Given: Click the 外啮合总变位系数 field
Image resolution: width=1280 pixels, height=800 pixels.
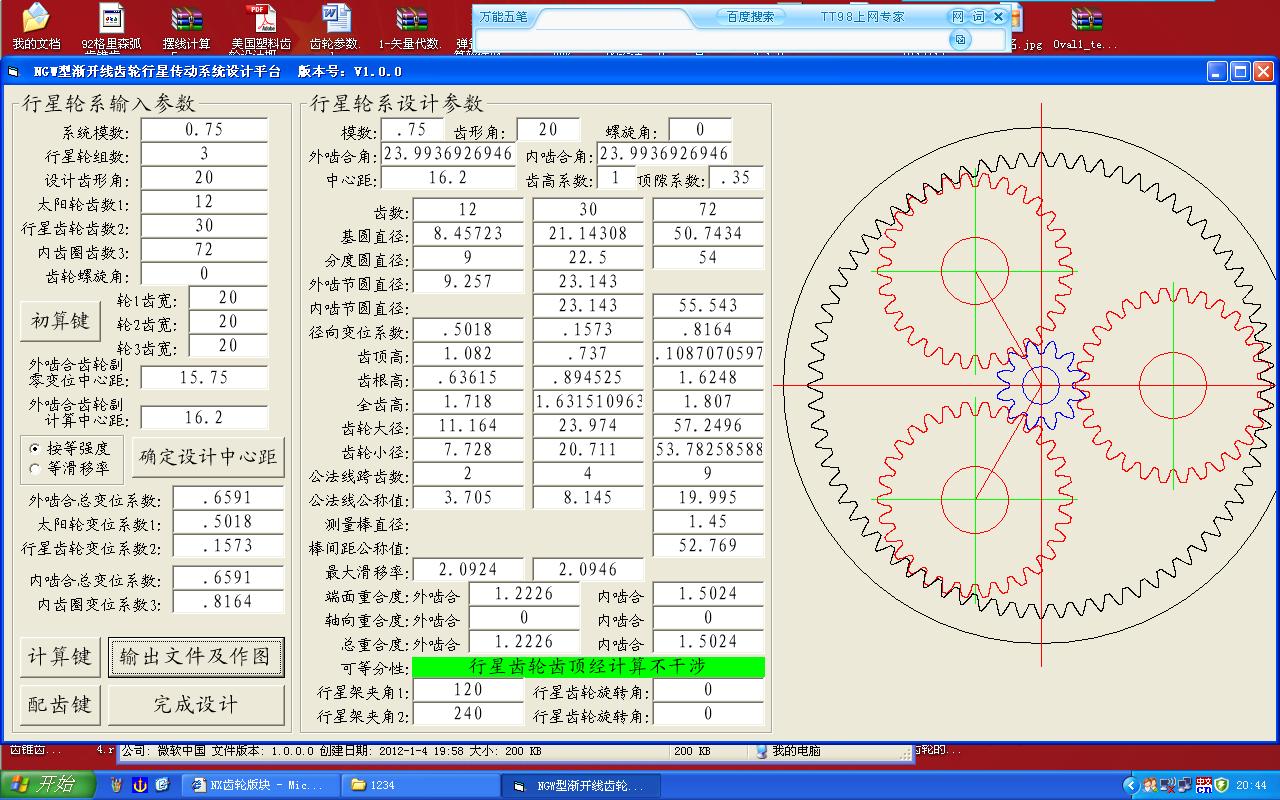Looking at the screenshot, I should [x=228, y=498].
